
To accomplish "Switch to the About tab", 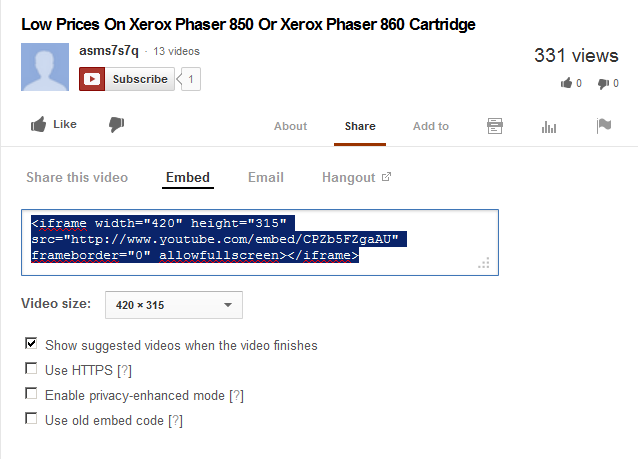I will coord(290,126).
